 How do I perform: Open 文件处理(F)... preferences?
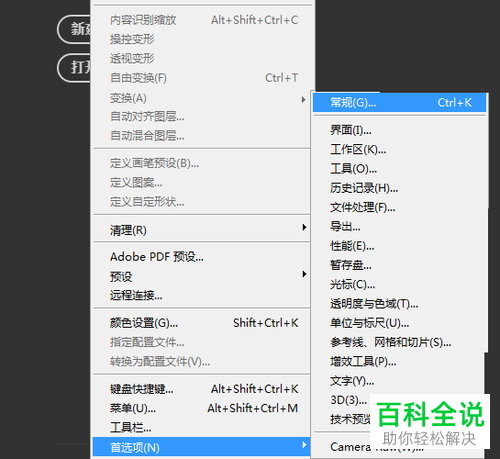pos(399,207)
